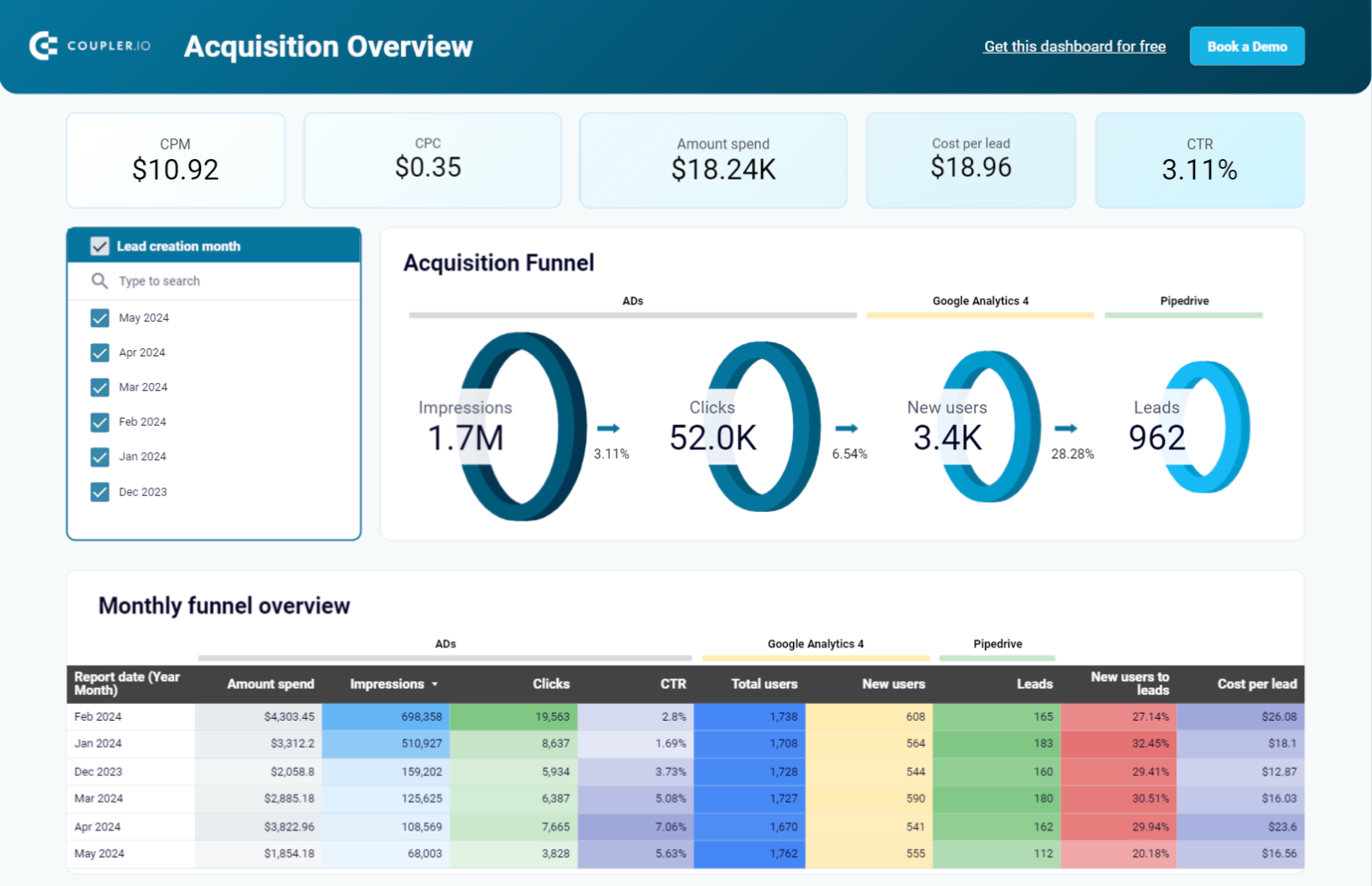
Task: Expand the Lead creation month filter list
Action: pos(179,246)
